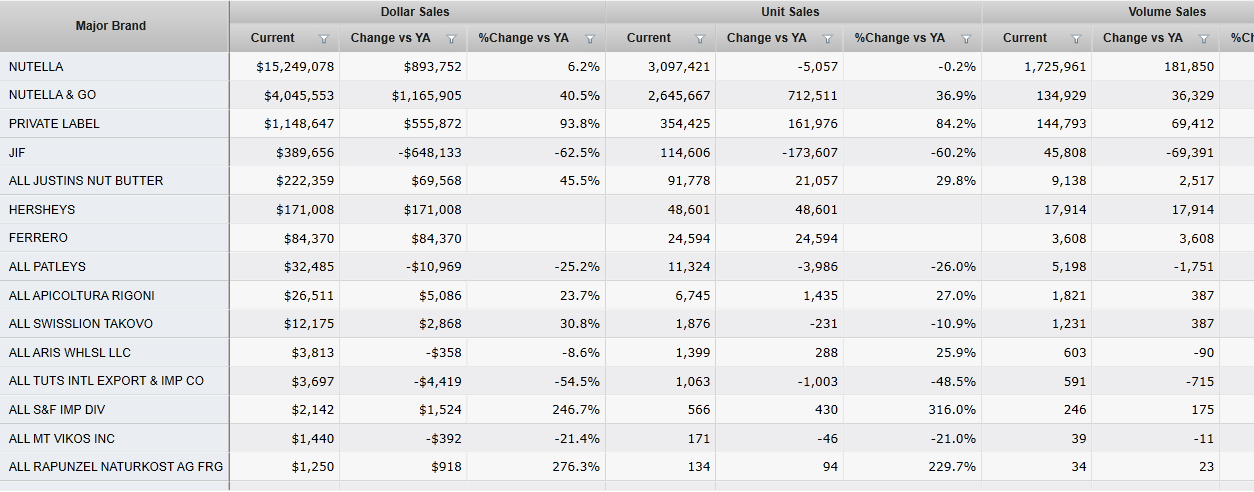Viewport: 1254px width, 492px height.
Task: Select the PRIVATE LABEL brand row
Action: tap(54, 124)
